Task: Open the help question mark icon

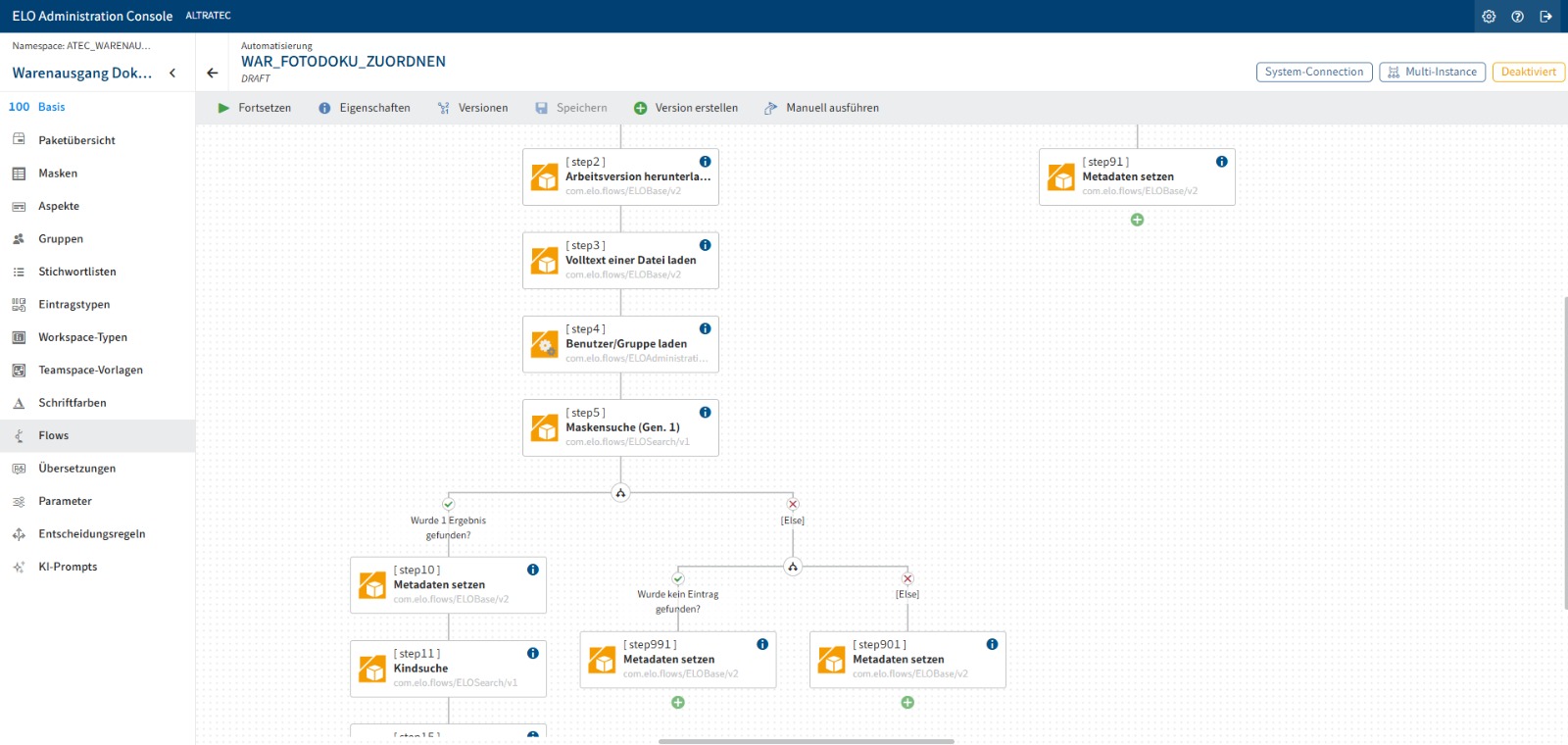Action: coord(1517,17)
